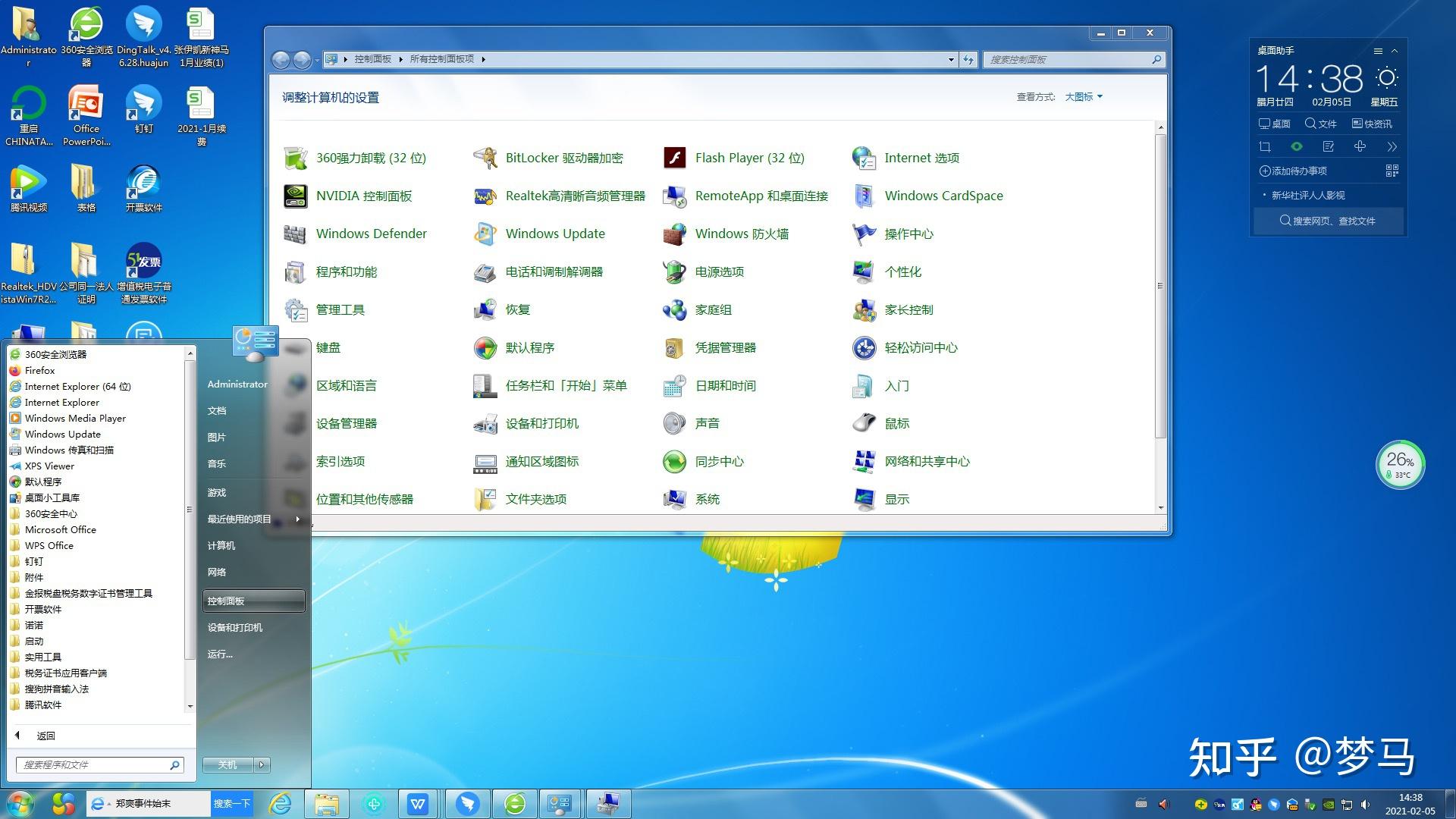Expand shutdown options arrow next to 关机
The image size is (1456, 819).
[x=262, y=764]
